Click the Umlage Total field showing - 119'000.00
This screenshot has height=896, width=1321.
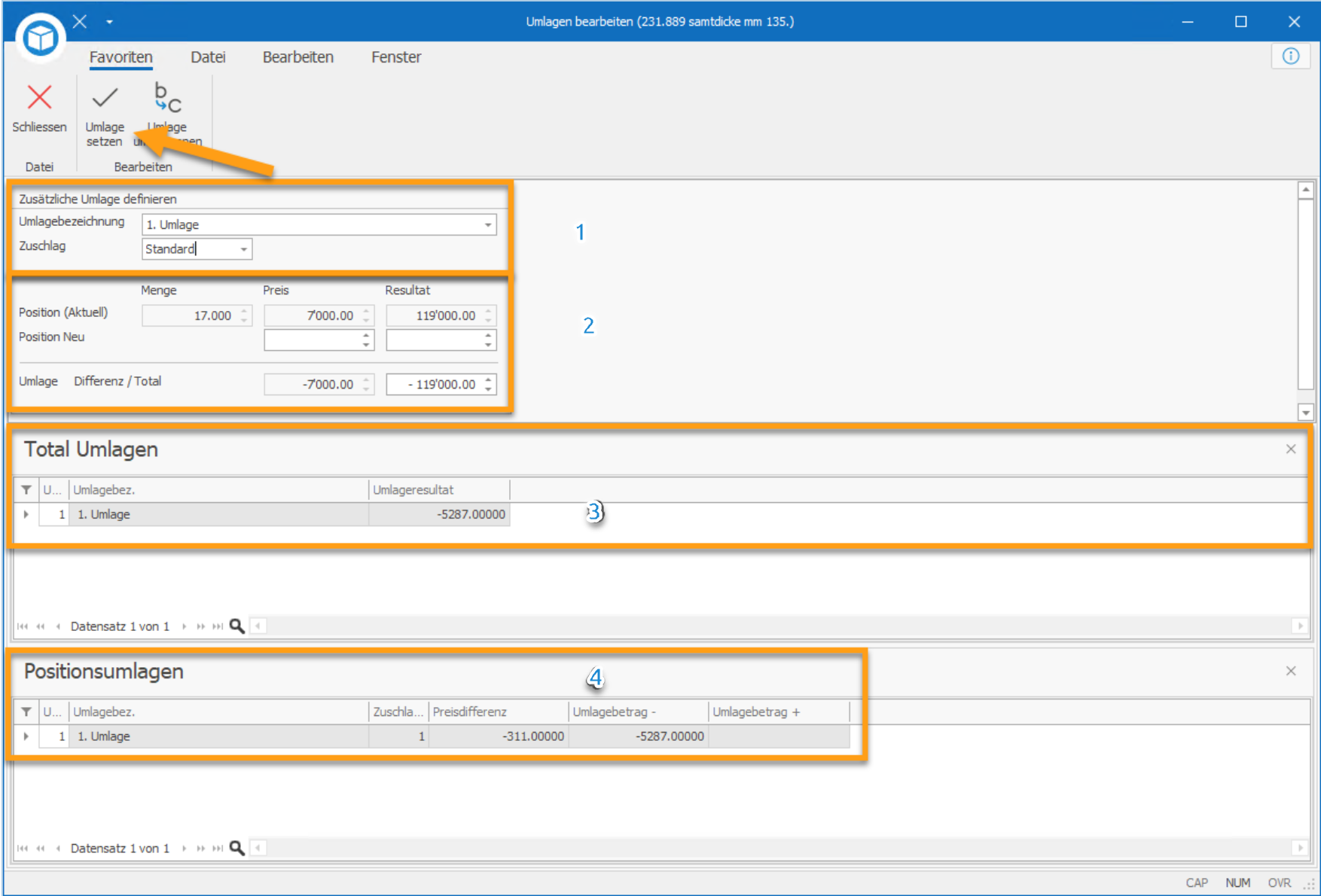(435, 385)
